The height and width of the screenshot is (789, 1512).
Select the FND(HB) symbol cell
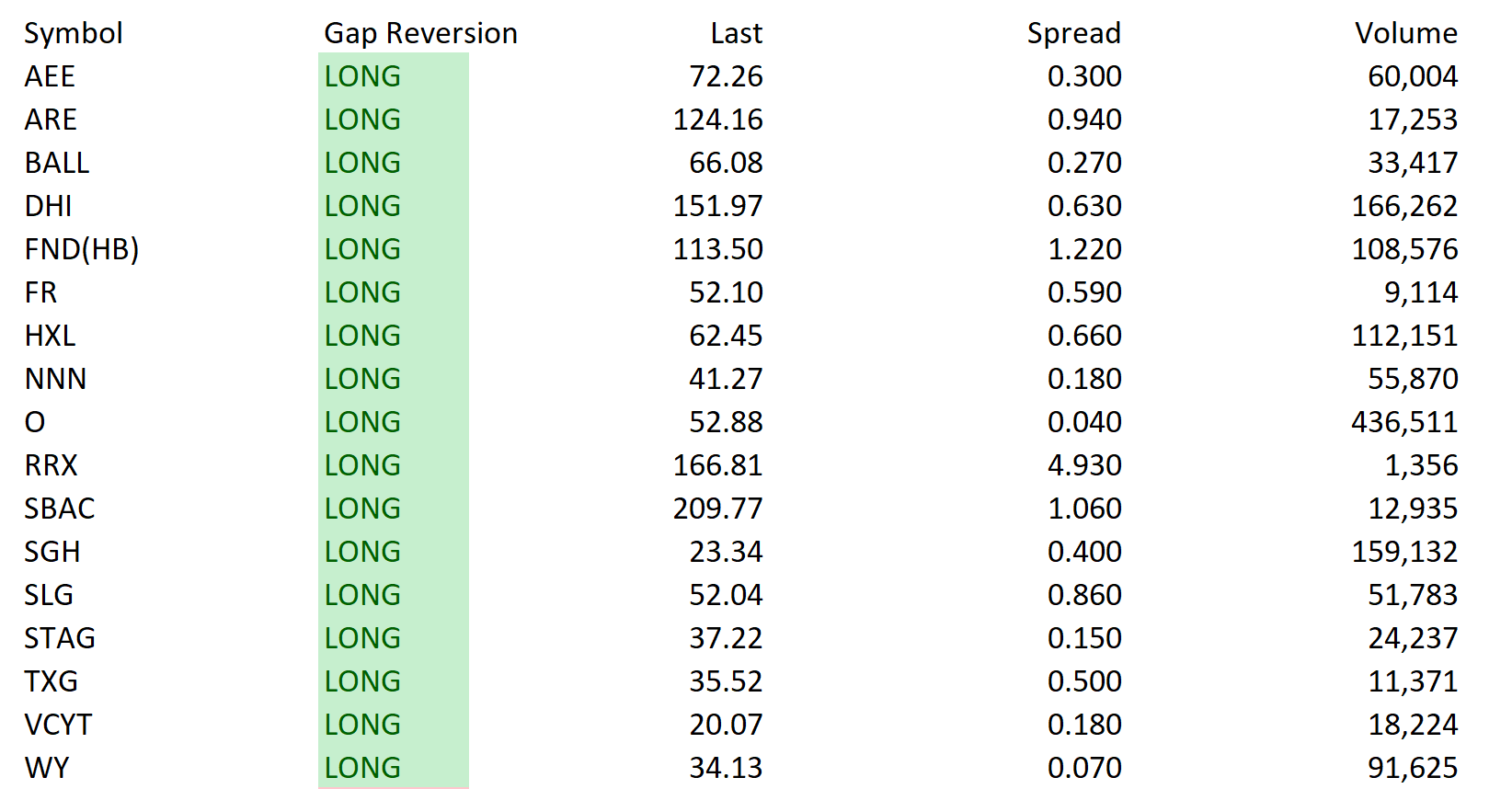[x=82, y=249]
